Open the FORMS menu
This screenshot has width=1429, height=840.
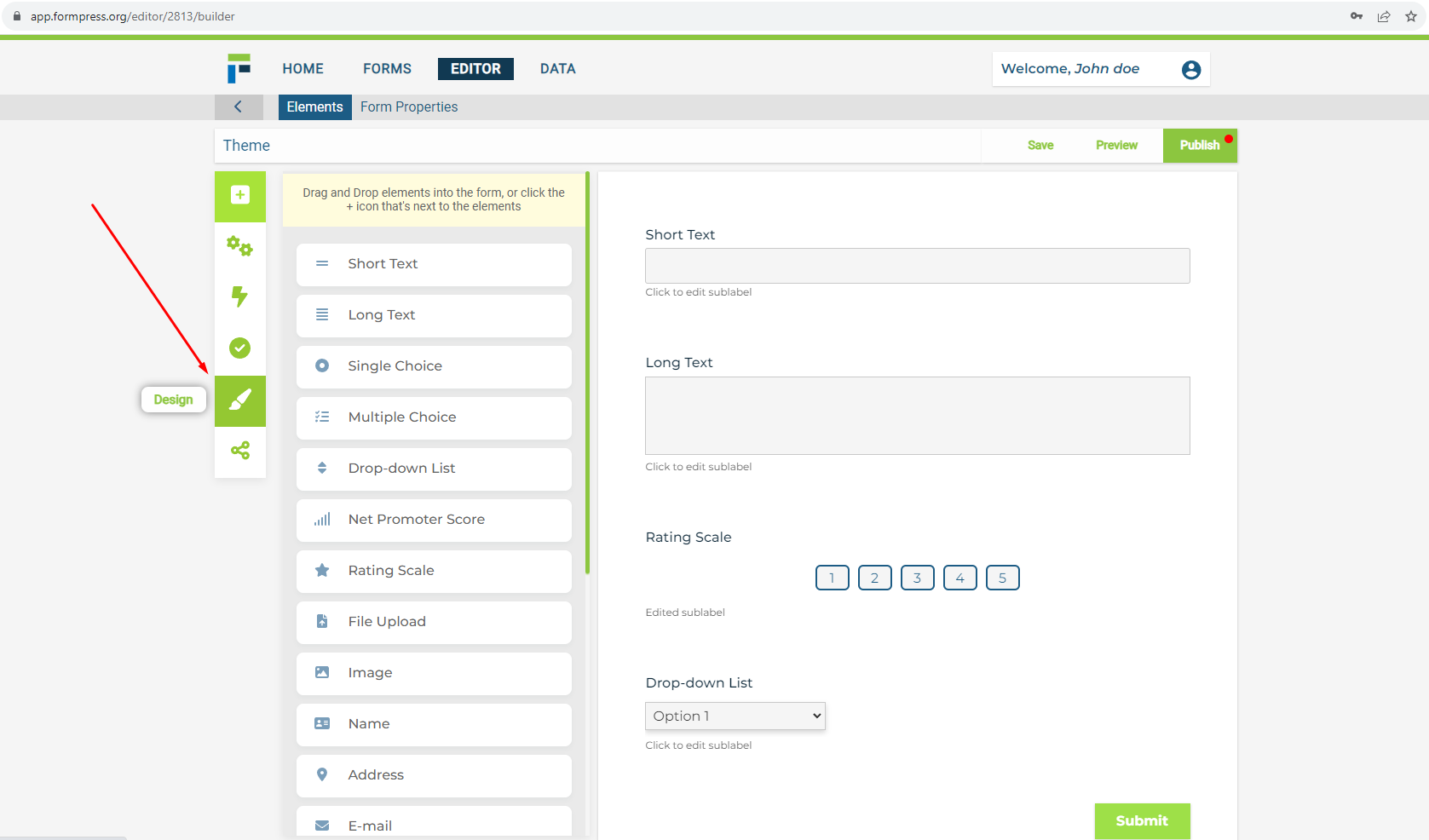(x=387, y=69)
